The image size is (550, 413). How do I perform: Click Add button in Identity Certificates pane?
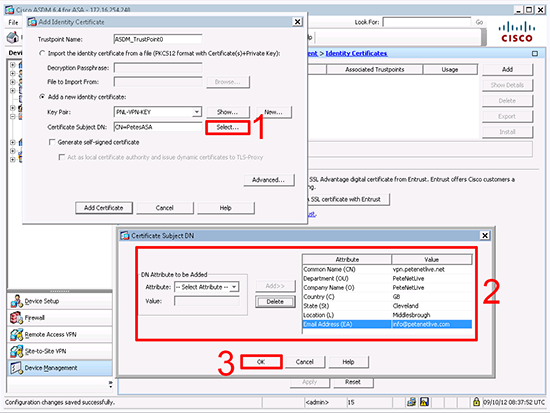507,69
